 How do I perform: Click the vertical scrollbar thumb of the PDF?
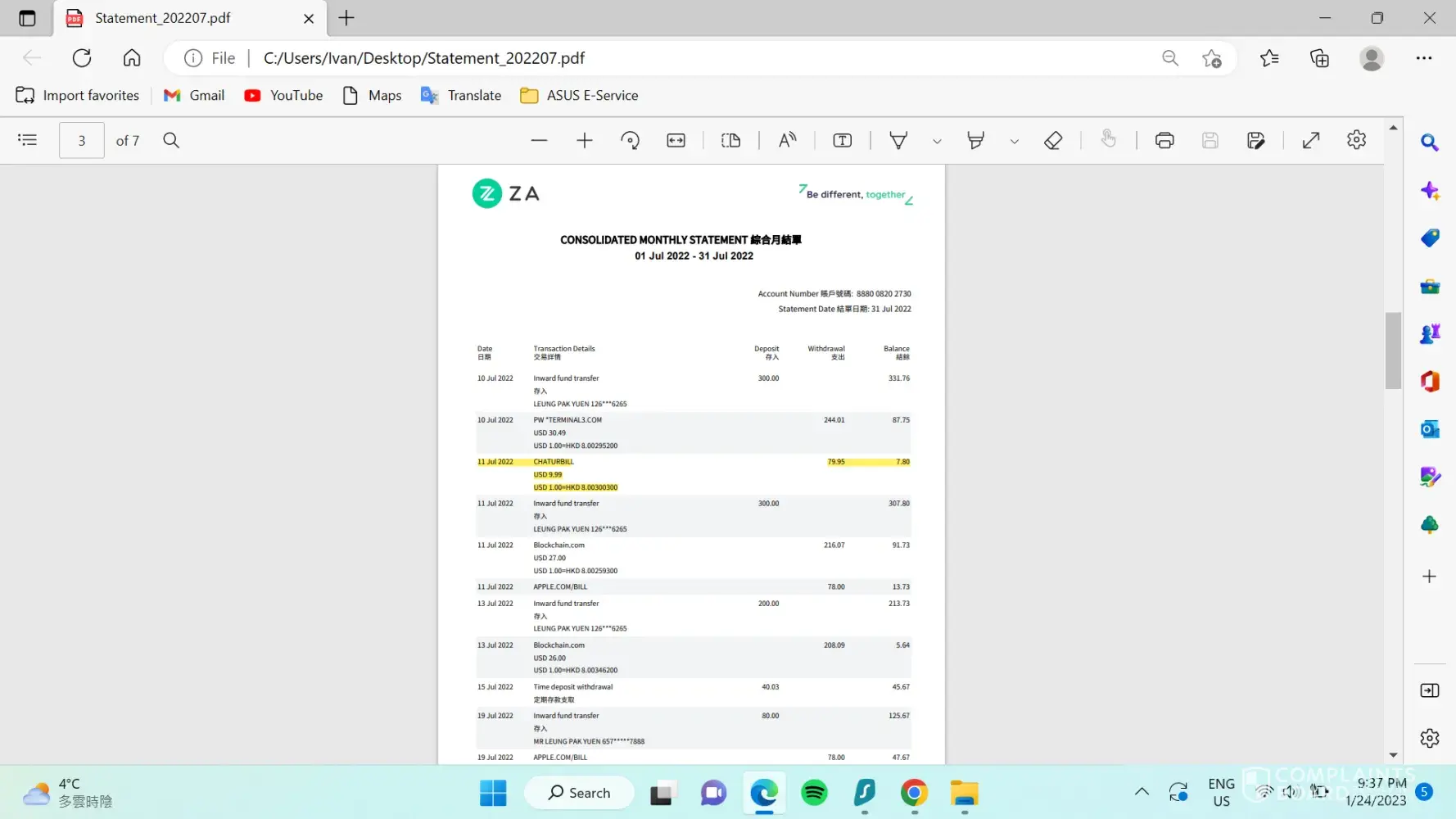point(1393,351)
